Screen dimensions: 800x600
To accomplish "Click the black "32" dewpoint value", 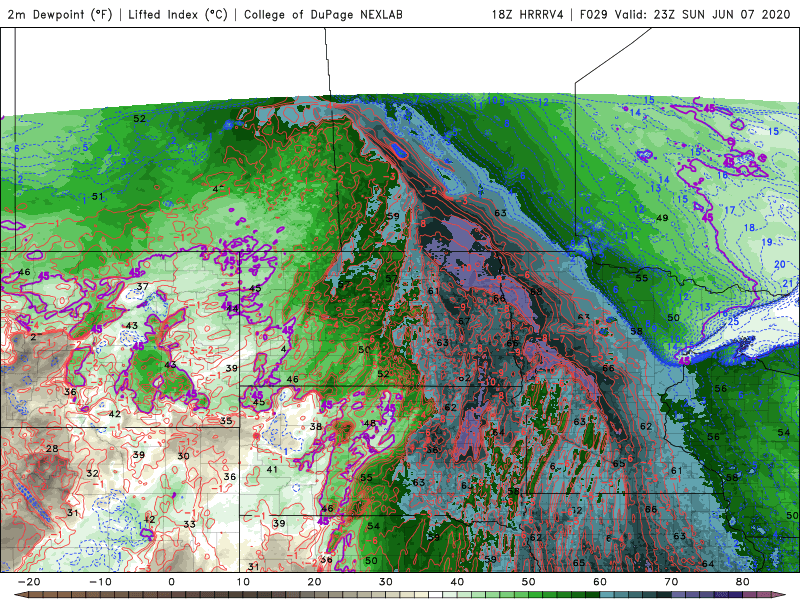I will pyautogui.click(x=92, y=473).
